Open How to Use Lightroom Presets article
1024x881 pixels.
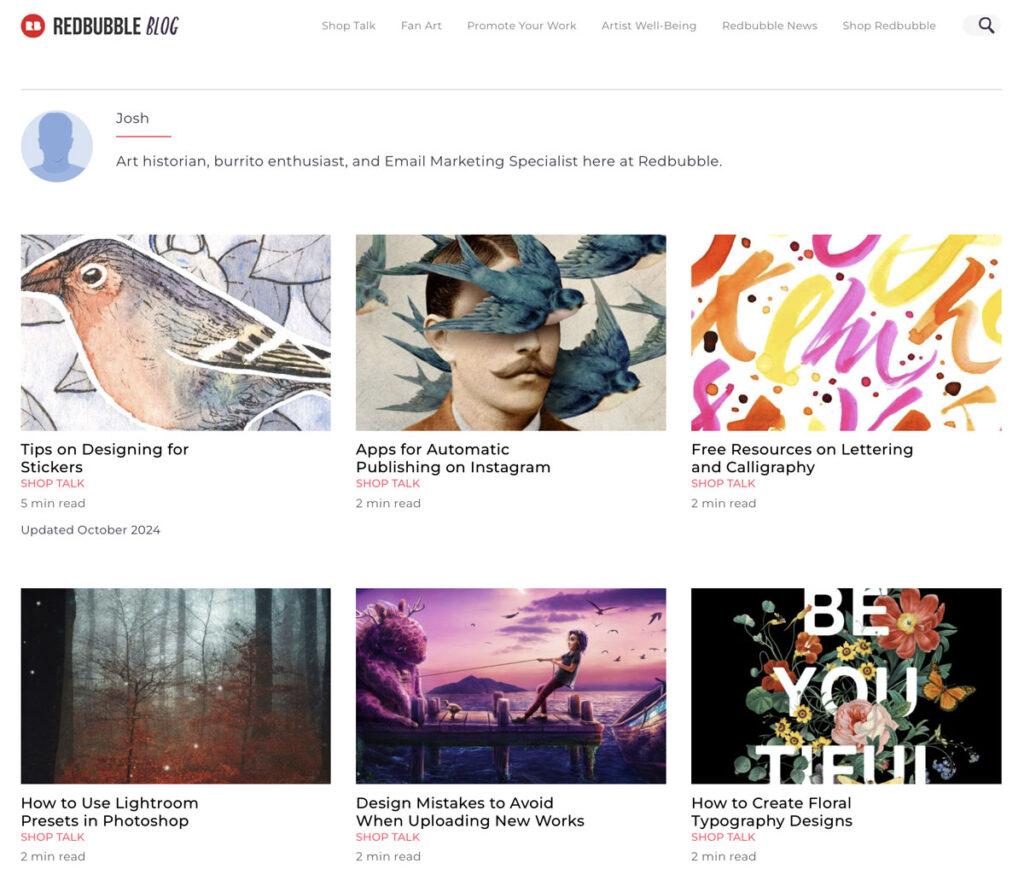(x=109, y=811)
